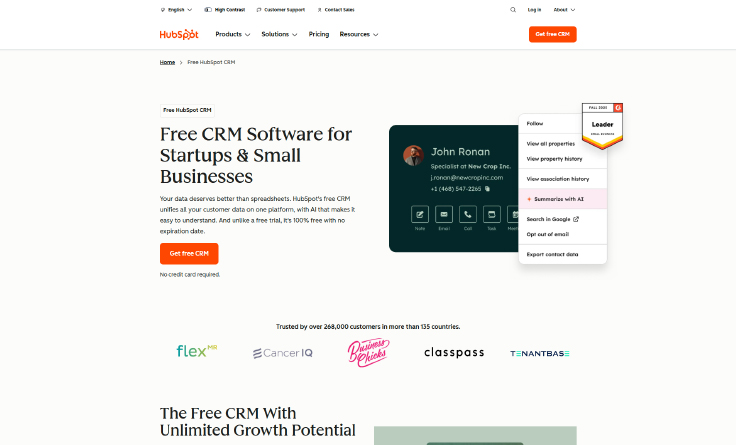Image resolution: width=736 pixels, height=445 pixels.
Task: Click the Note icon on contact card
Action: [x=420, y=215]
